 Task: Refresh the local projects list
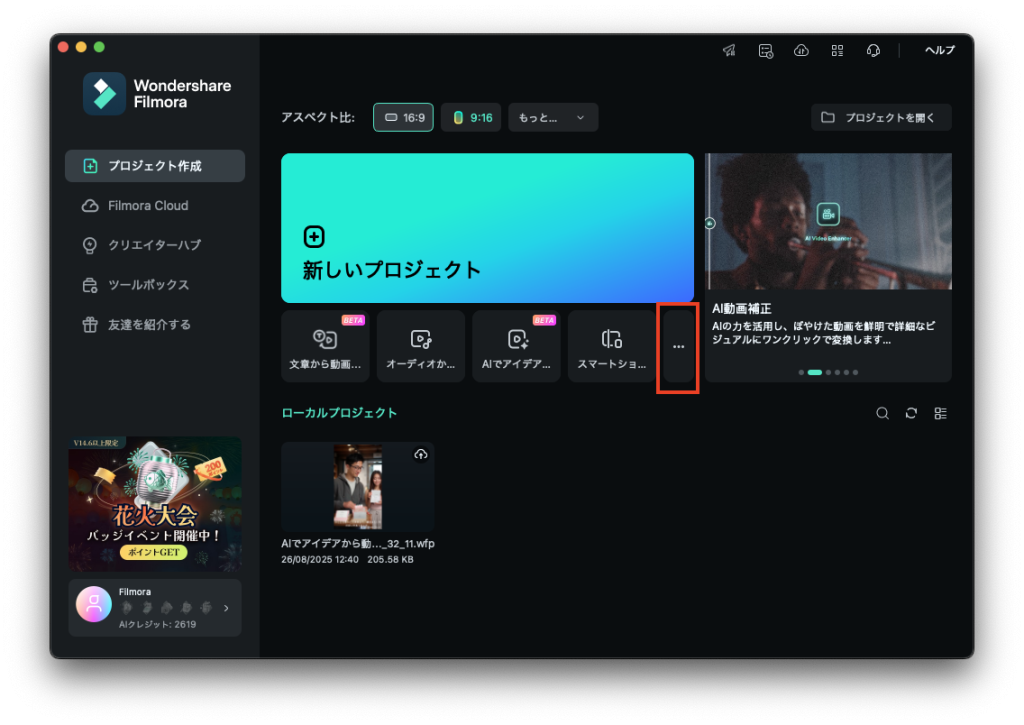911,413
